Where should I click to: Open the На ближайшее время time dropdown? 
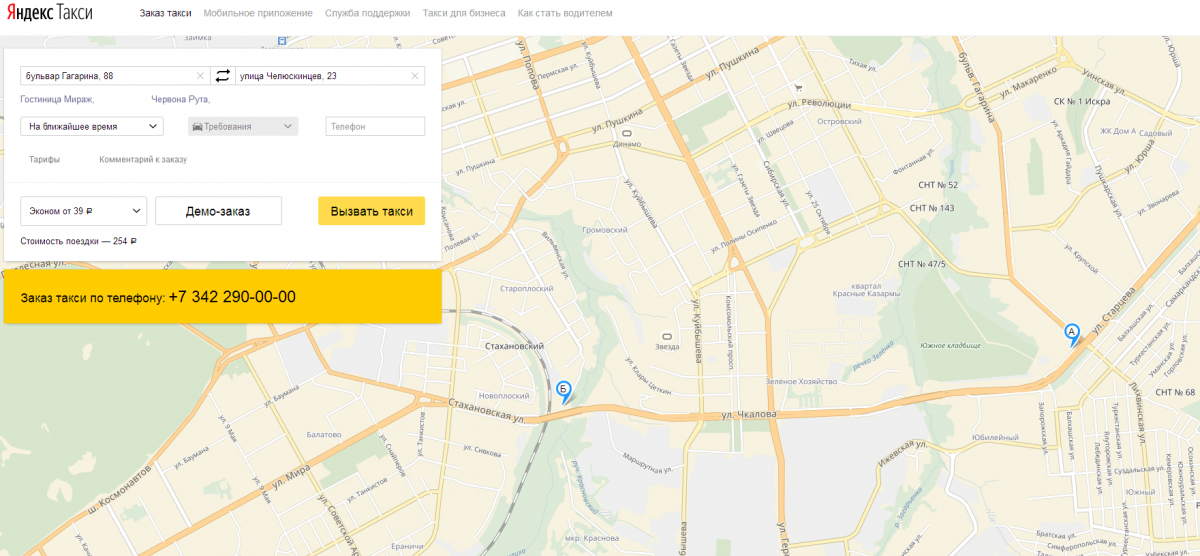(x=92, y=127)
